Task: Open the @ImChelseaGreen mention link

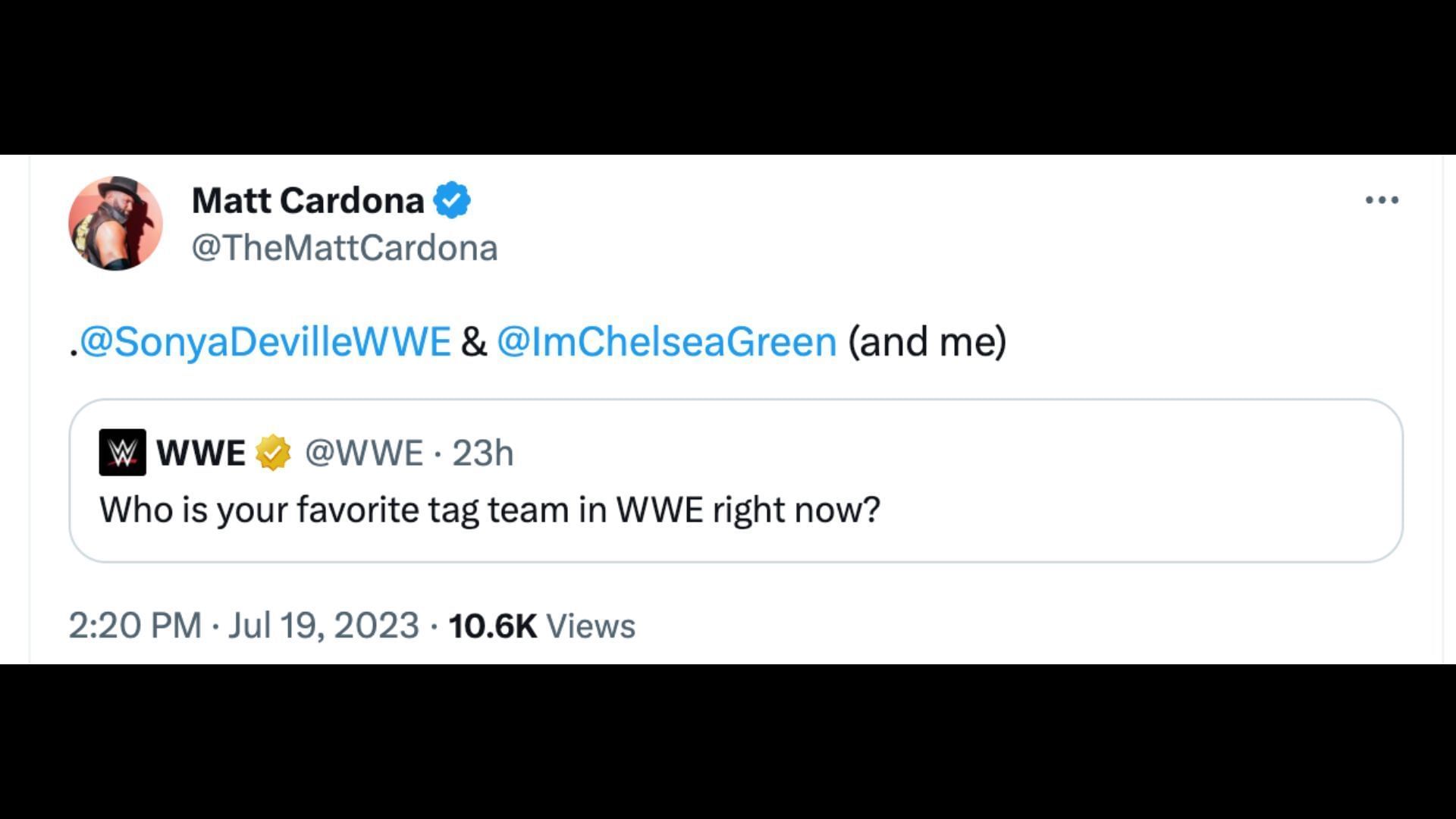Action: click(667, 341)
